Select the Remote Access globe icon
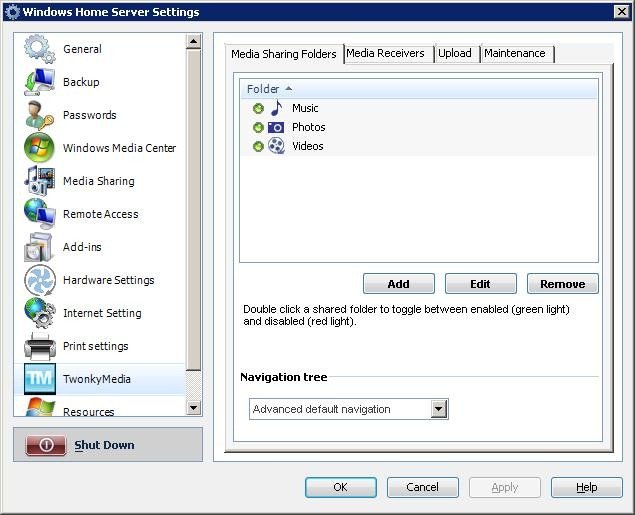This screenshot has height=515, width=635. 39,214
